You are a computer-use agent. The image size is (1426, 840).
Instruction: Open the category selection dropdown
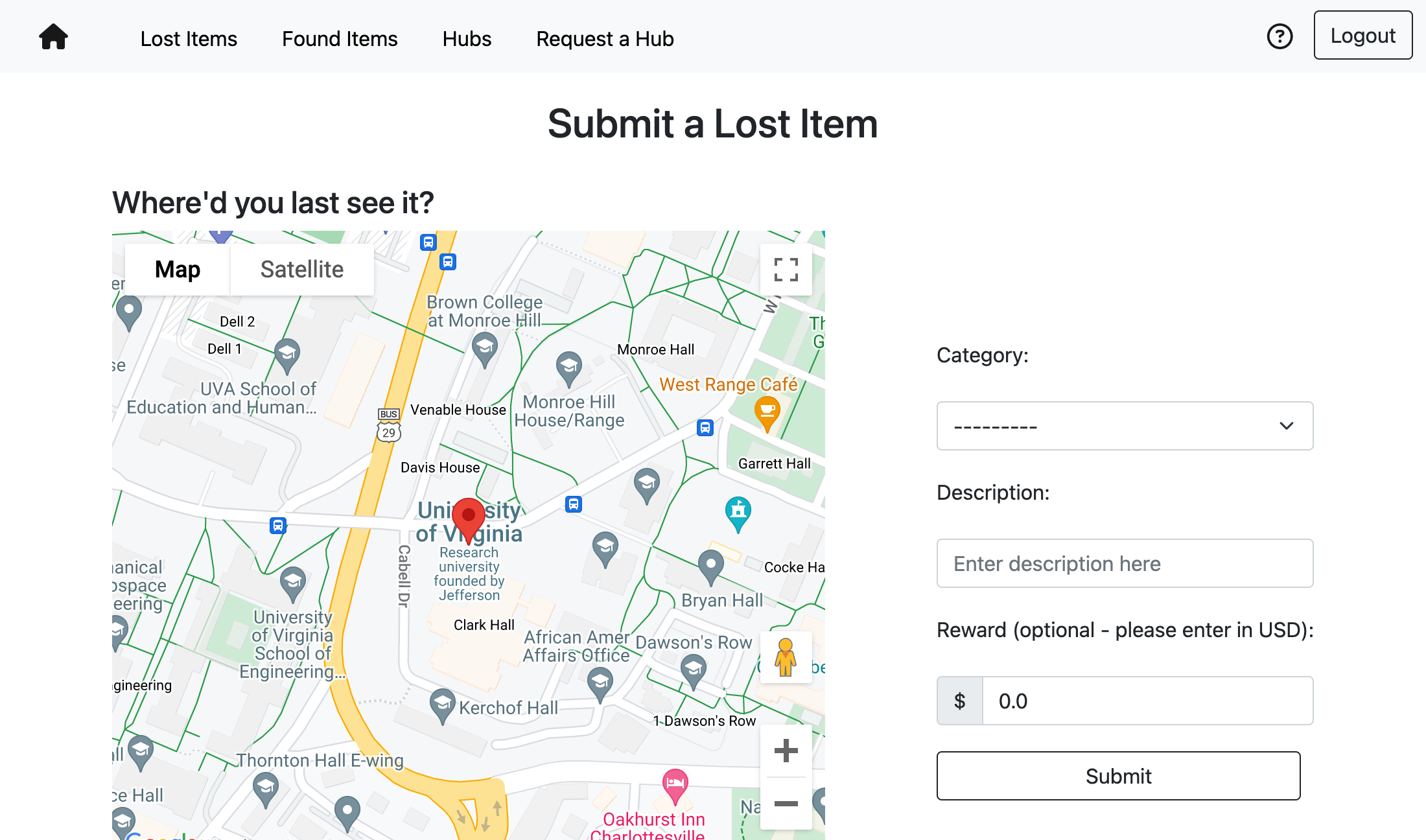pyautogui.click(x=1124, y=425)
